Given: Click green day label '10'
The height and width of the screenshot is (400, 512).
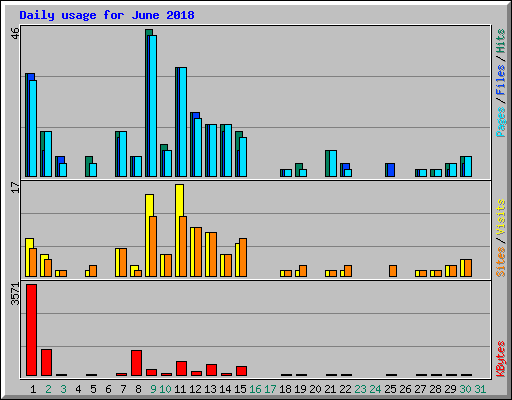Looking at the screenshot, I should click(x=165, y=389).
